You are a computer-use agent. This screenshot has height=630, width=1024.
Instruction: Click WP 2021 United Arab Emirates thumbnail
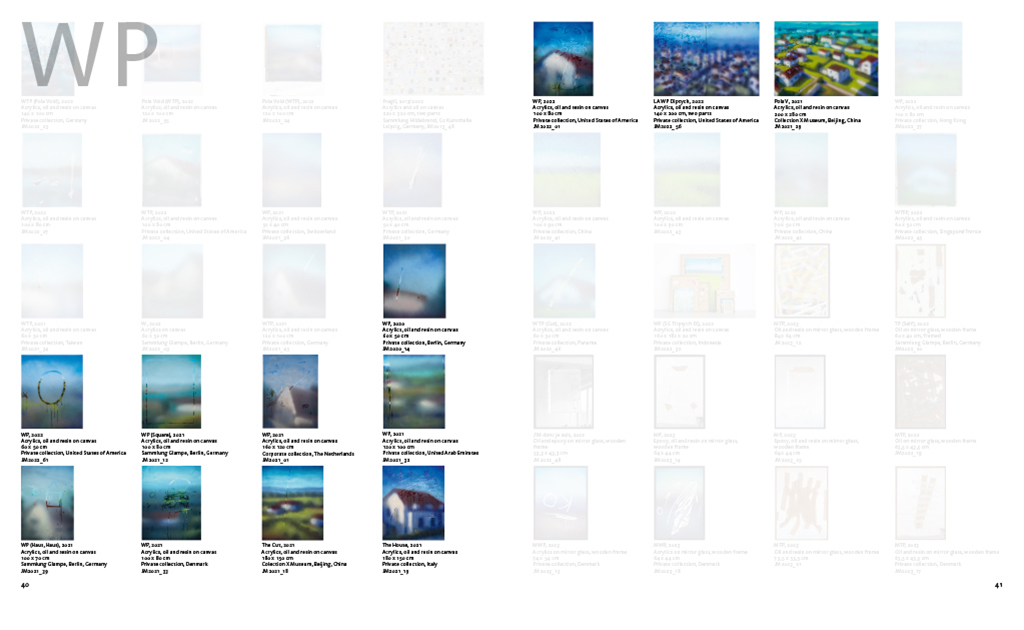click(413, 392)
